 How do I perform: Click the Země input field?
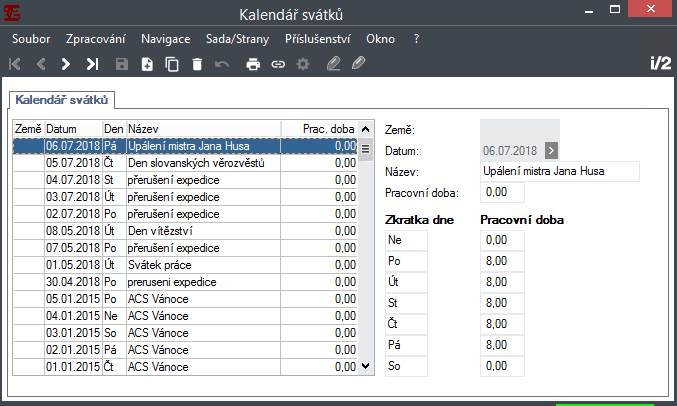[x=520, y=130]
